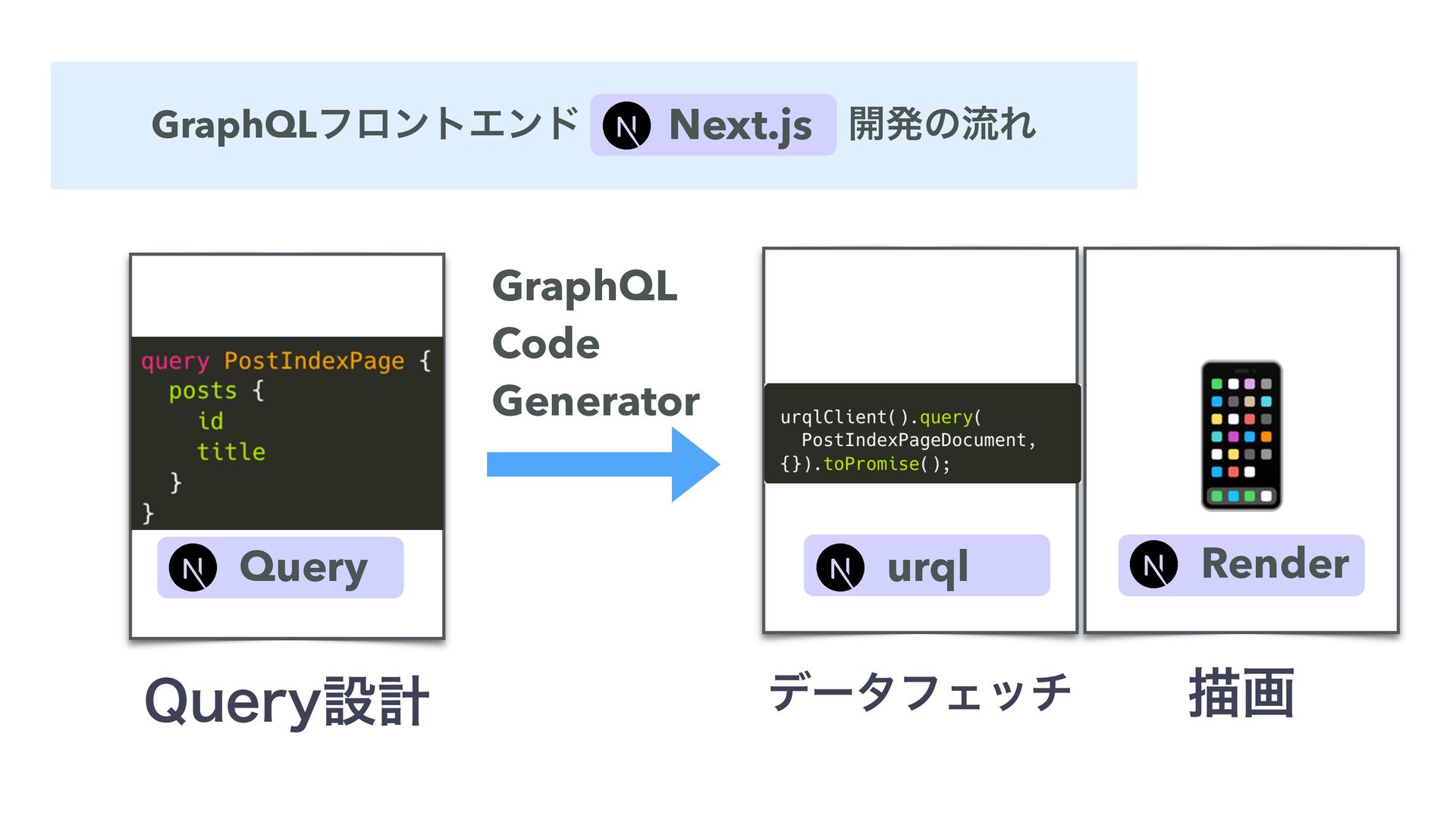Image resolution: width=1456 pixels, height=819 pixels.
Task: Click the 'Generator' word above the arrow
Action: [596, 401]
